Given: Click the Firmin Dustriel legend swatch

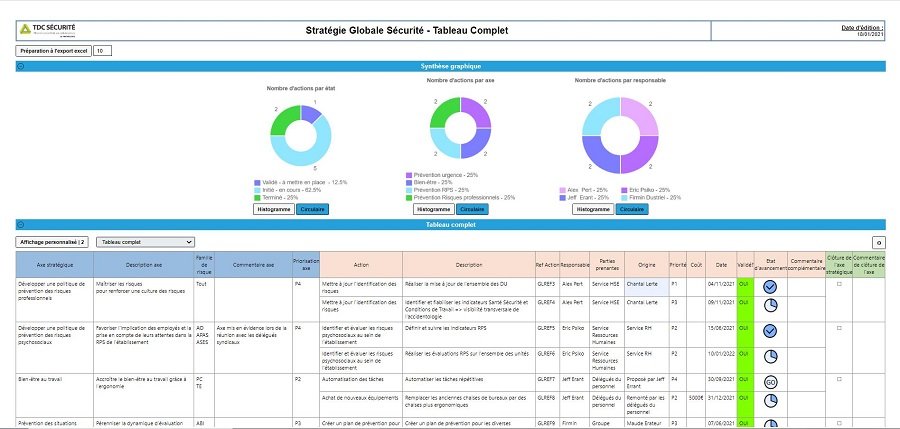Looking at the screenshot, I should pos(624,198).
